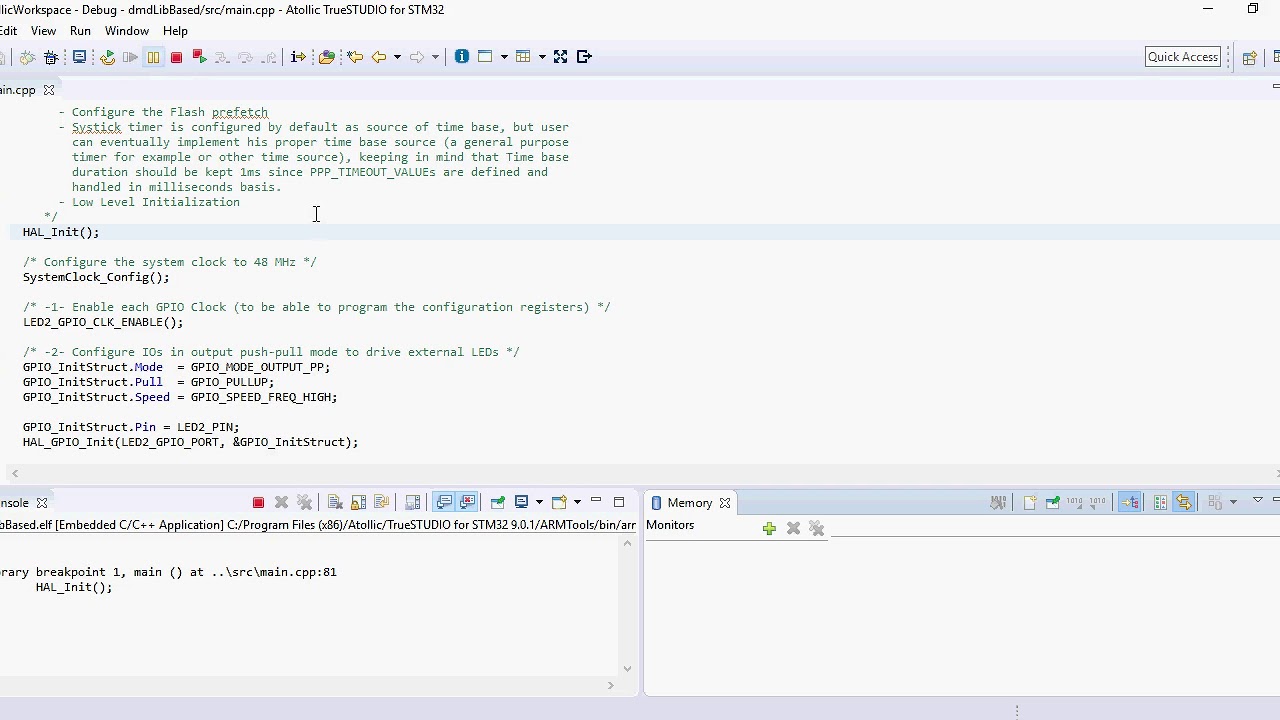Maximize the Console panel

pos(619,502)
